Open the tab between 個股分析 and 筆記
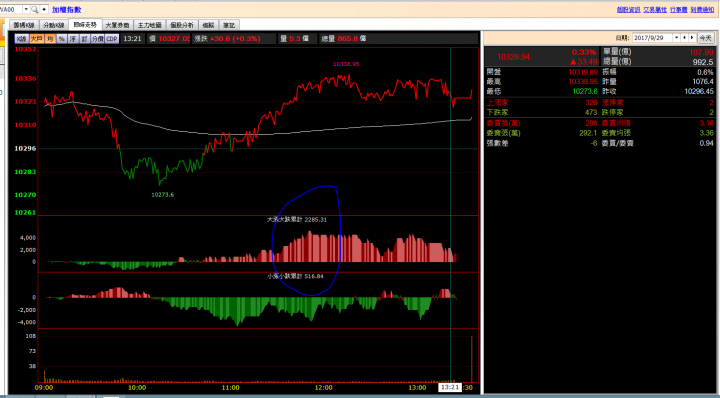Screen dimensions: 720x398 coord(208,25)
